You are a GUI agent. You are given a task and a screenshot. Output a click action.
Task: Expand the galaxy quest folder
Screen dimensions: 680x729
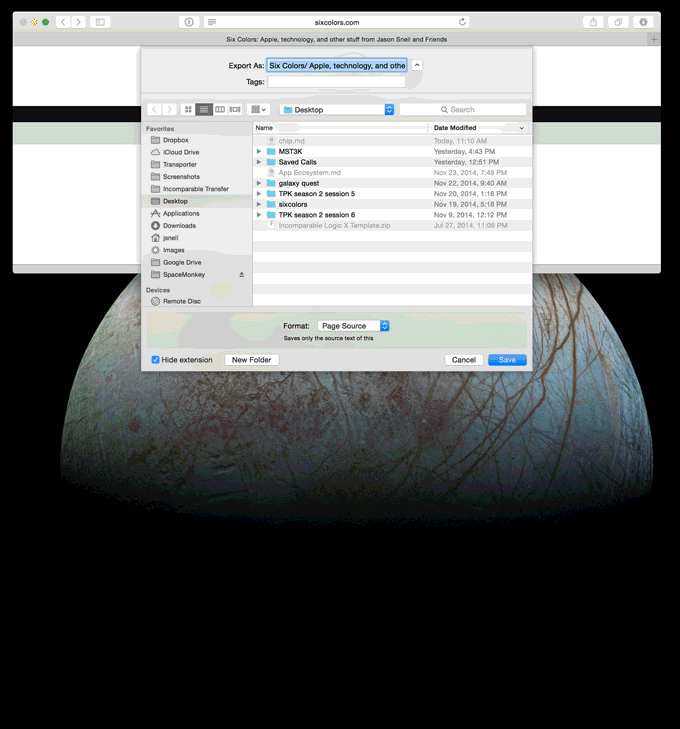point(259,183)
